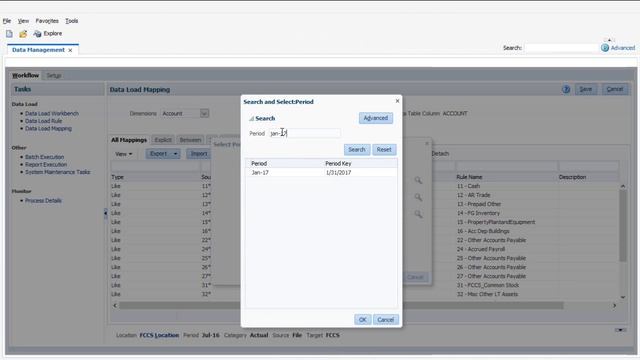
Task: Close the Data Management tab
Action: (x=70, y=50)
